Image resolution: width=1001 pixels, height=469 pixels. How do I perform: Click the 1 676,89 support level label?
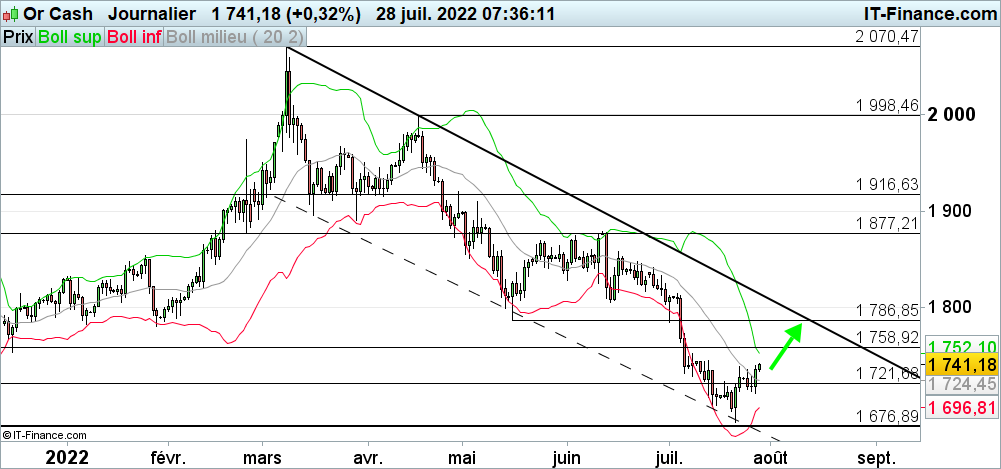(x=886, y=415)
